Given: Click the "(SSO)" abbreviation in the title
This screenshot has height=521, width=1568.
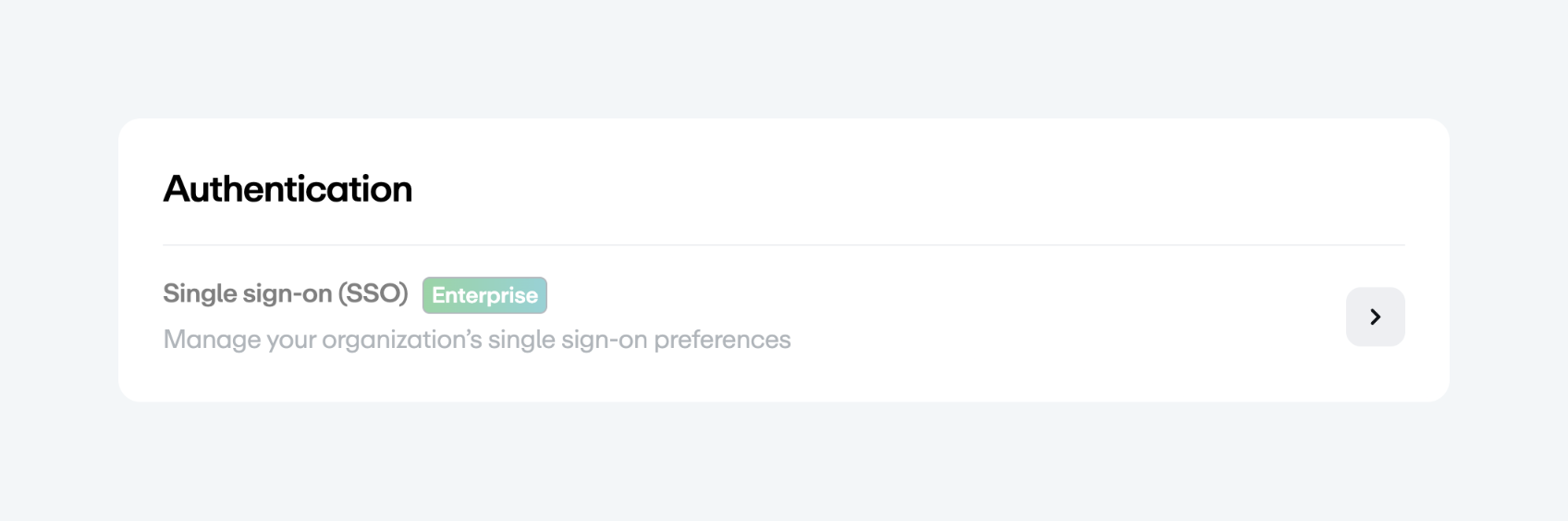Looking at the screenshot, I should [373, 293].
